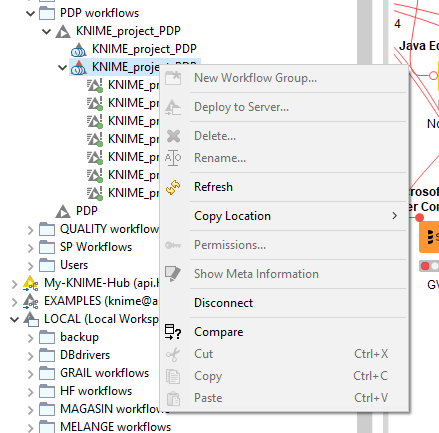The height and width of the screenshot is (433, 439).
Task: Click the Deploy to Server icon
Action: 173,107
